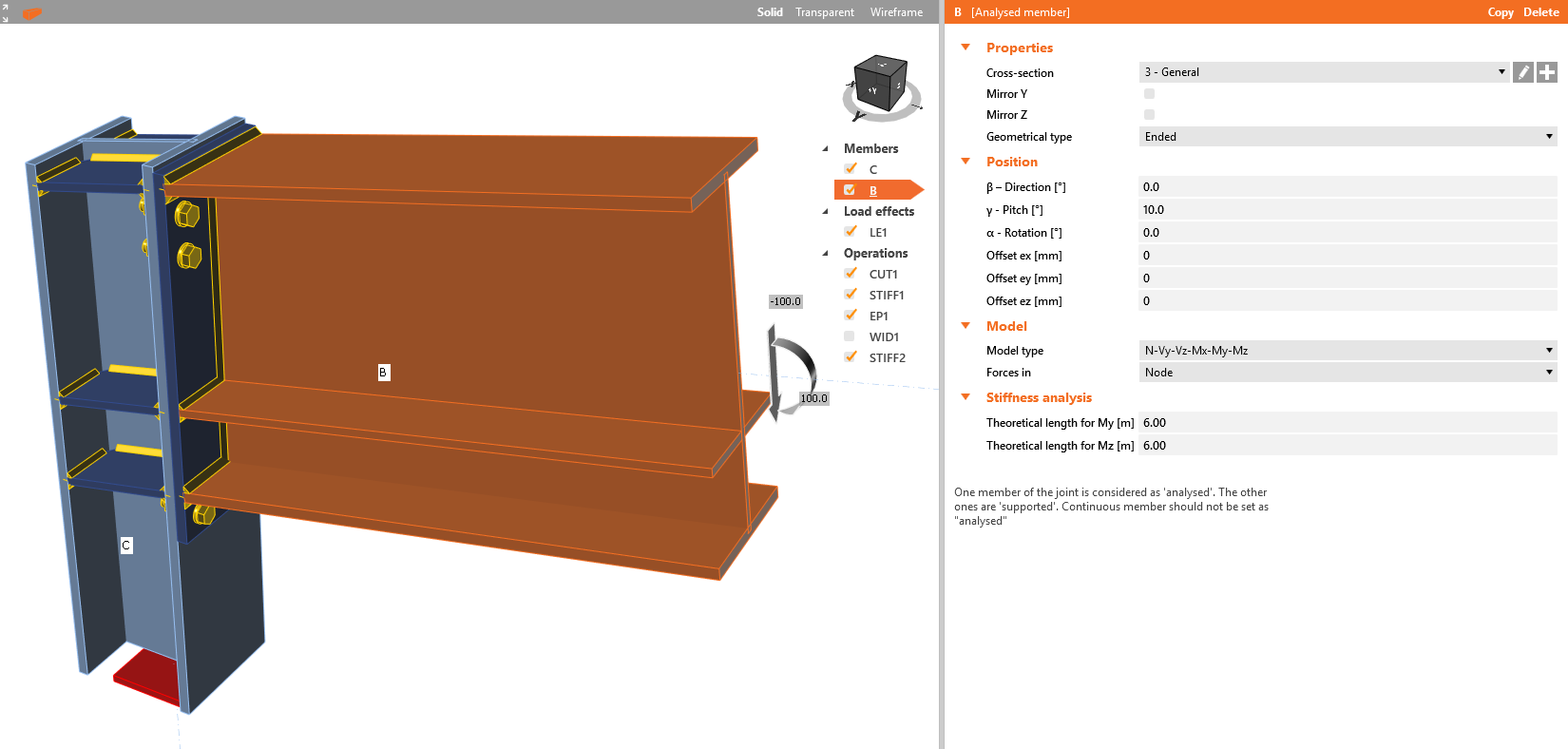Collapse the Operations tree group
1568x749 pixels.
click(x=825, y=254)
